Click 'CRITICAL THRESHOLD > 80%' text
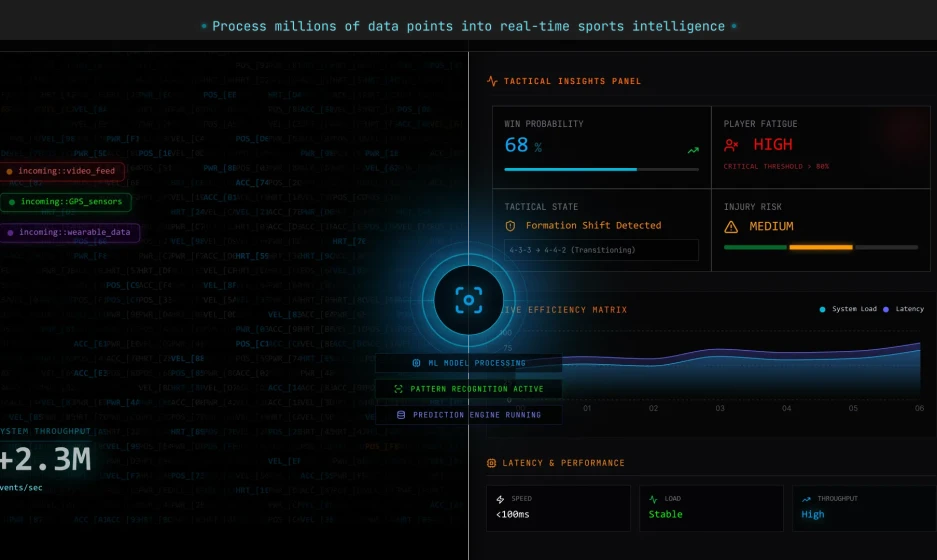The width and height of the screenshot is (937, 560). coord(776,167)
